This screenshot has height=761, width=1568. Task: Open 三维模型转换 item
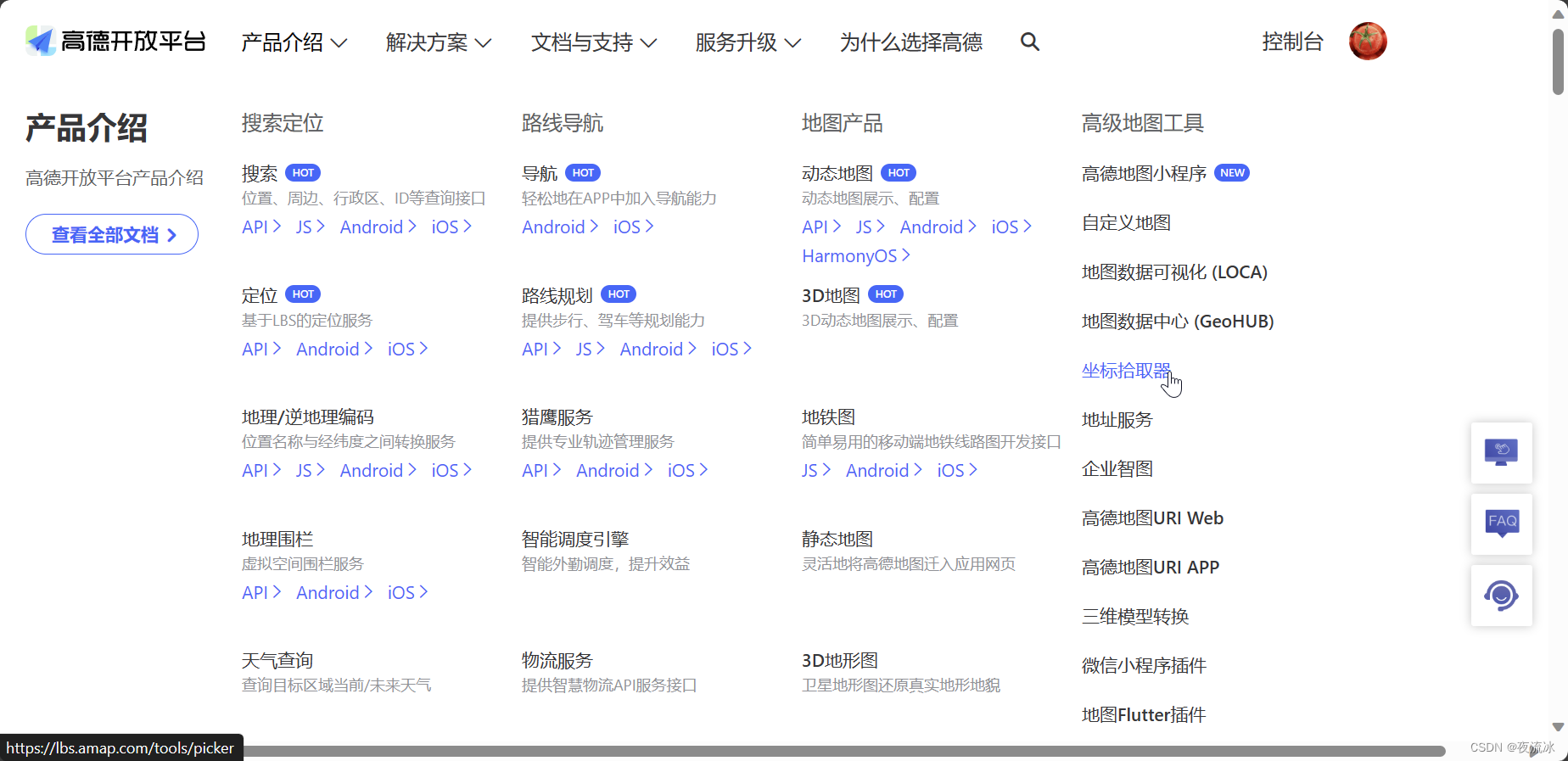[1135, 617]
